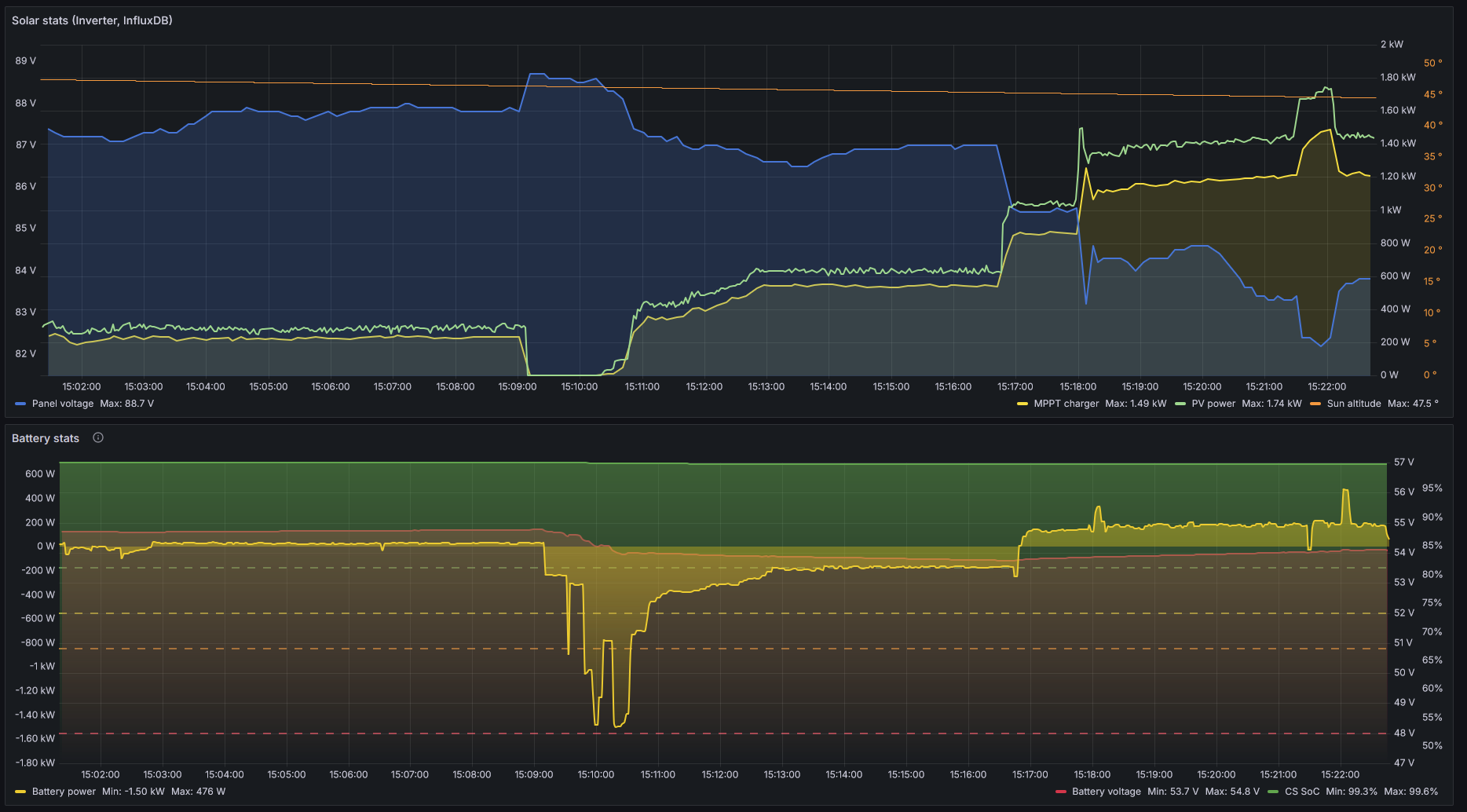Screen dimensions: 1467x812
Task: Click the '2 kW' power axis label
Action: (1392, 44)
